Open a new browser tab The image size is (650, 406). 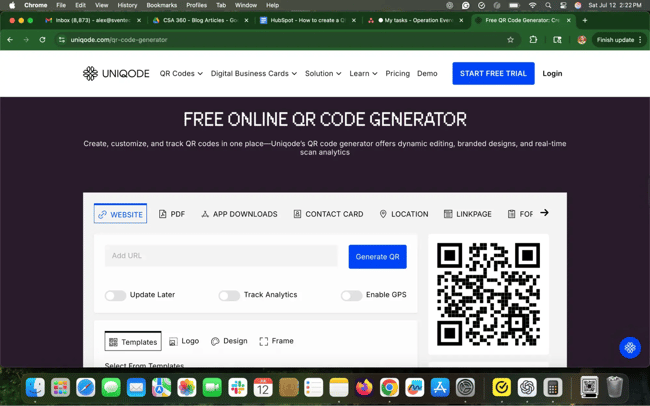click(x=585, y=20)
